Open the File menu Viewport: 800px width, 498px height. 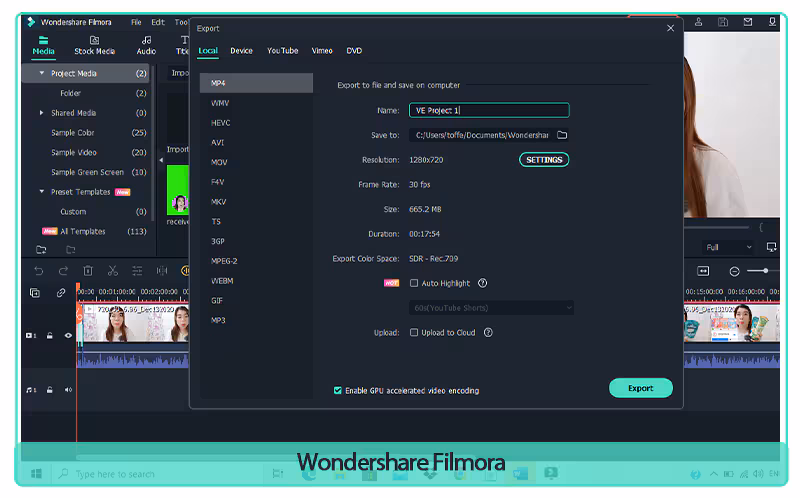pos(136,22)
